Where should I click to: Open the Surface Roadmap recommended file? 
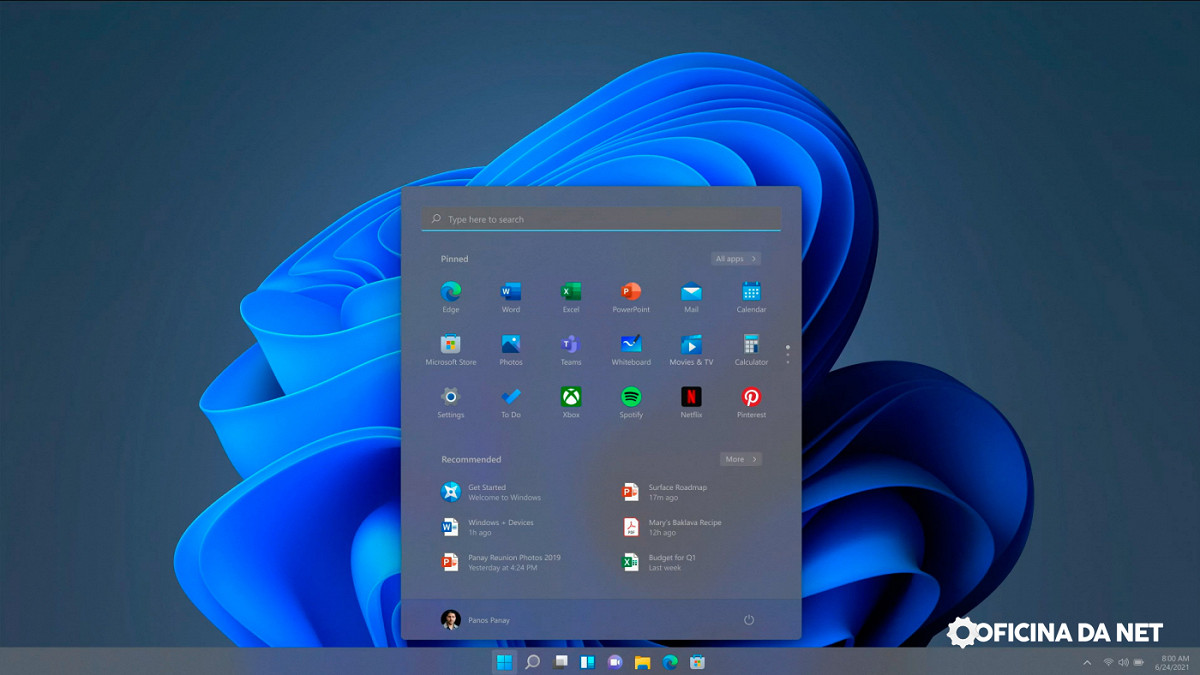(677, 492)
